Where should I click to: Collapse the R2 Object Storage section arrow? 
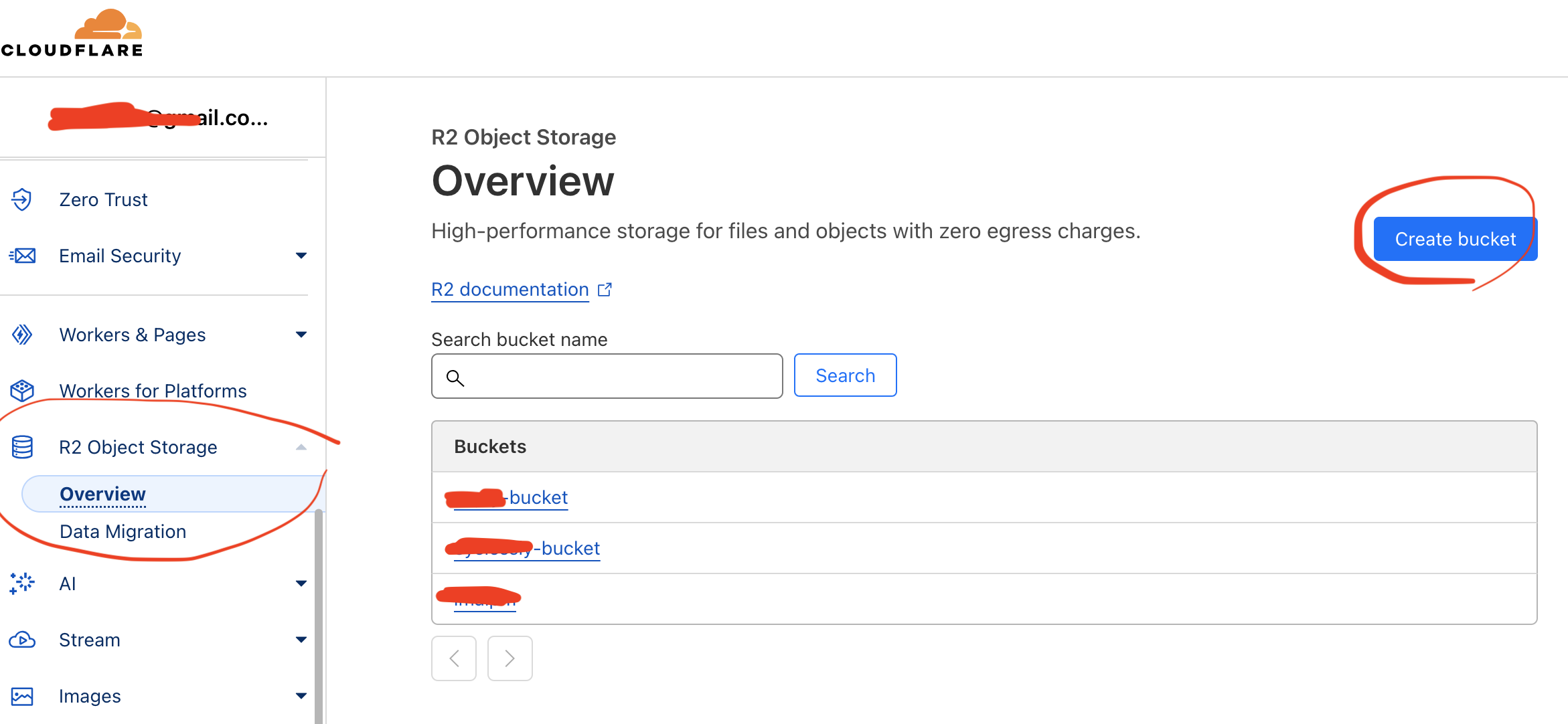coord(301,447)
